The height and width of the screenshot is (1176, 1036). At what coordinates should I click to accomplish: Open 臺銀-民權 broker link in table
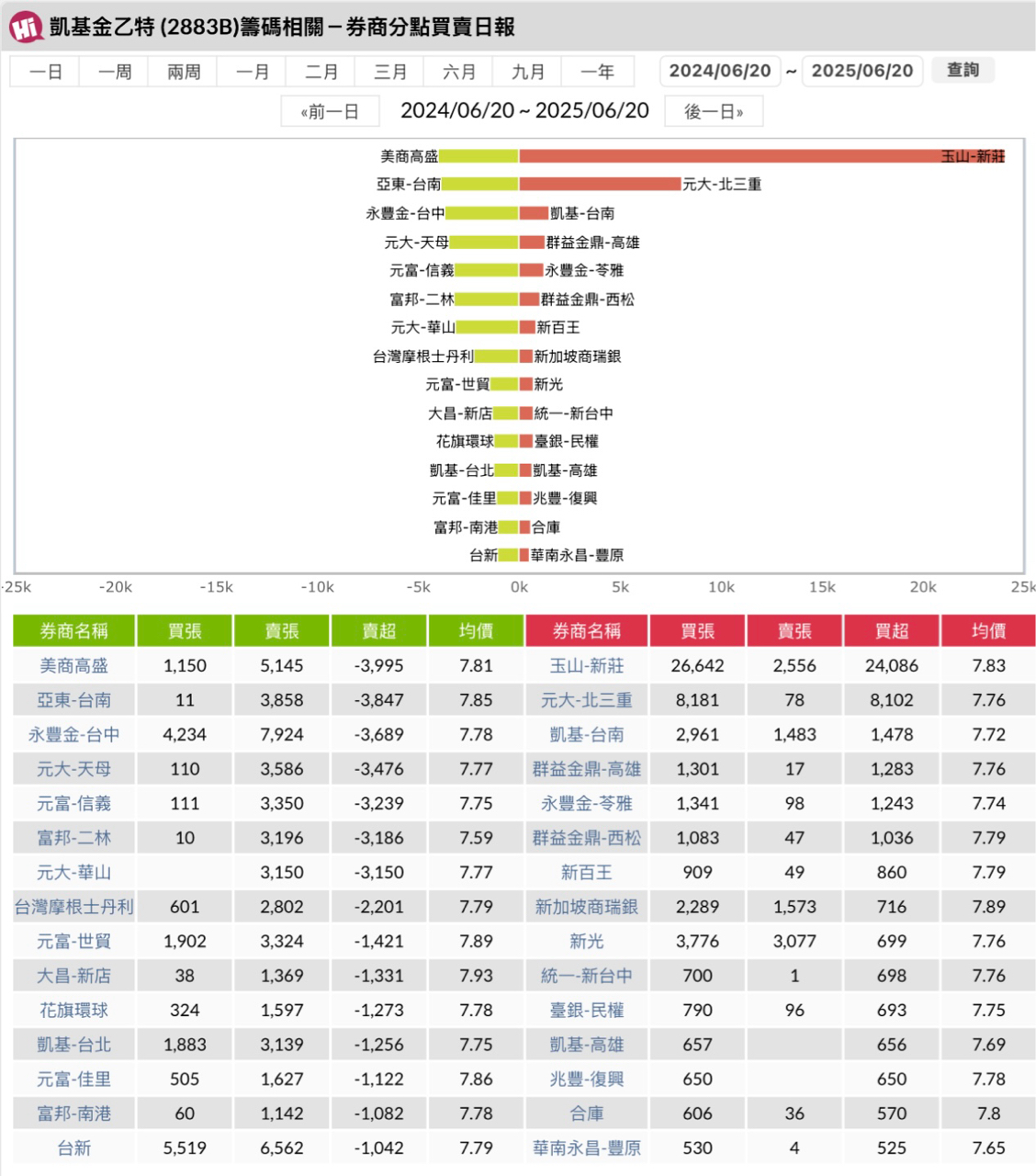coord(586,1011)
